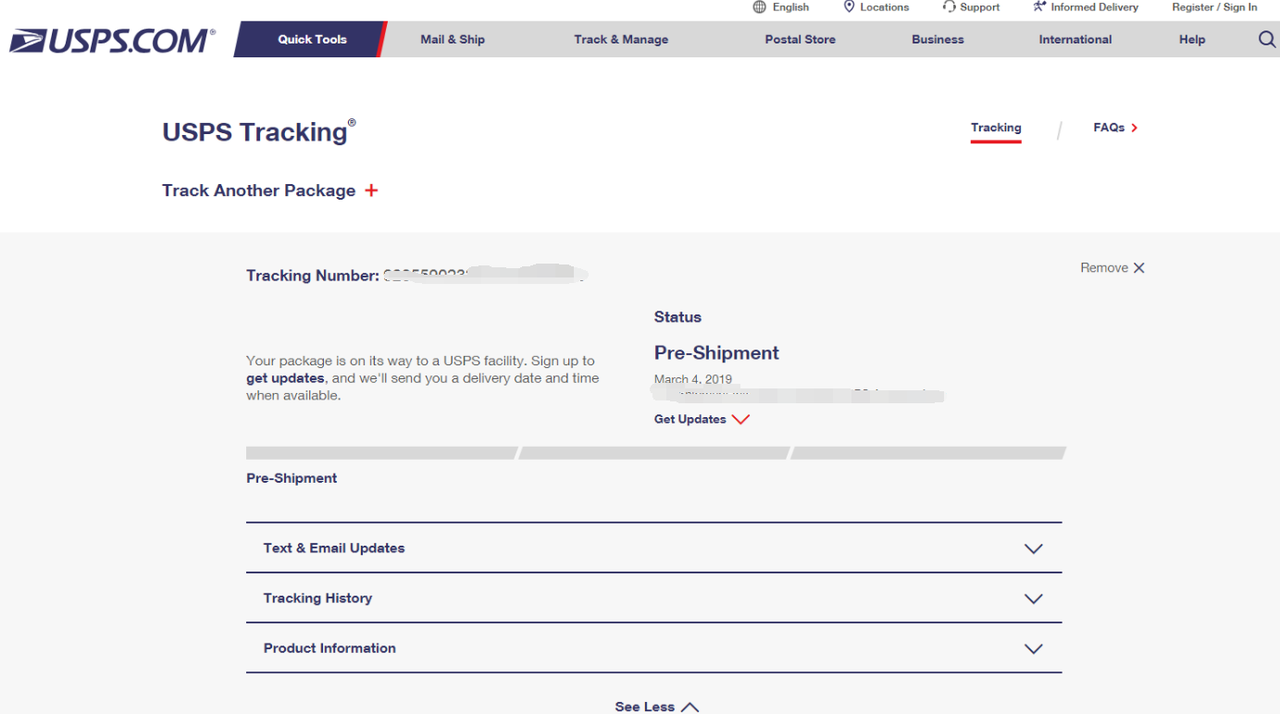Open the Track & Manage menu
This screenshot has width=1280, height=714.
coord(621,40)
